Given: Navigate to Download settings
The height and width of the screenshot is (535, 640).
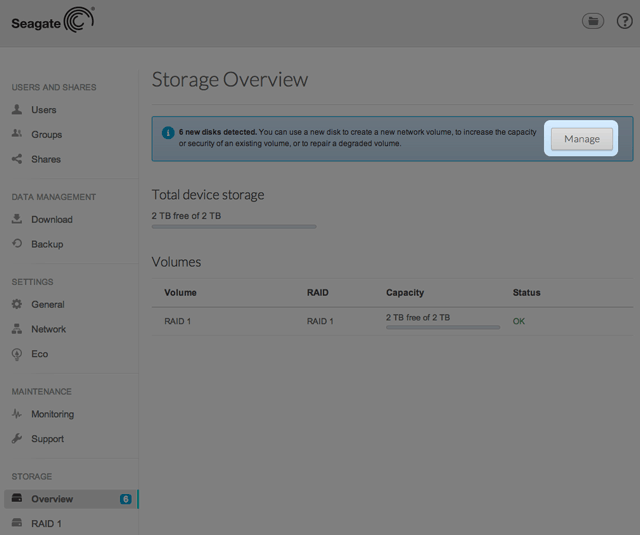Looking at the screenshot, I should coord(52,220).
